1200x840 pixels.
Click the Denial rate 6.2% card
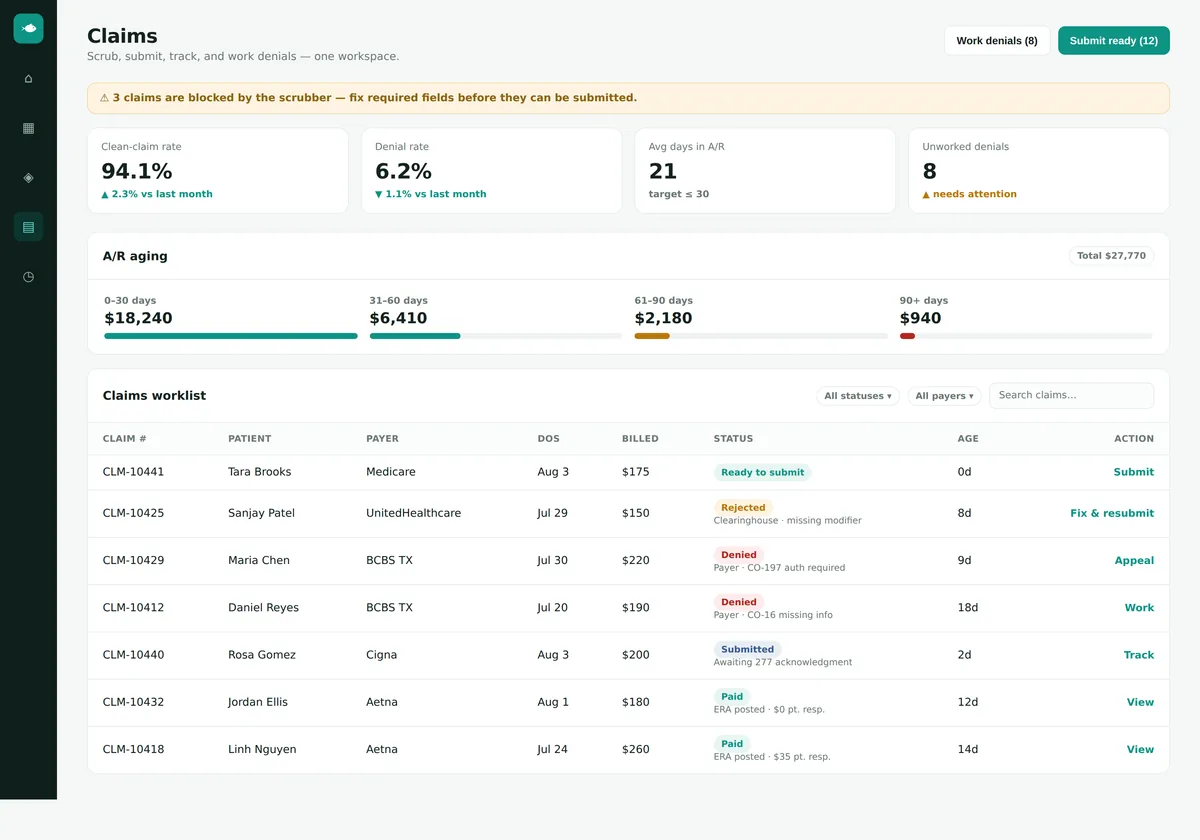(491, 170)
